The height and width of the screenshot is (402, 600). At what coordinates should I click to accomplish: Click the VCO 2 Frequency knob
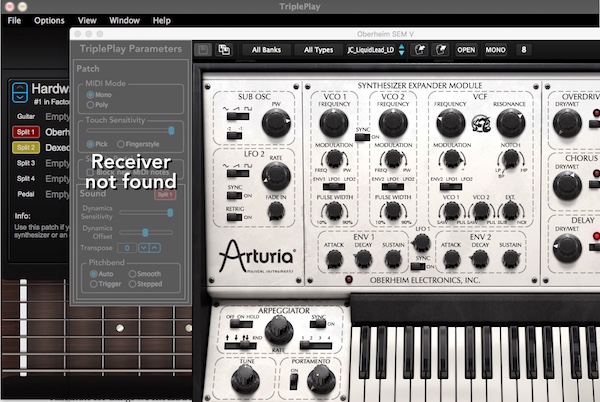tap(393, 123)
